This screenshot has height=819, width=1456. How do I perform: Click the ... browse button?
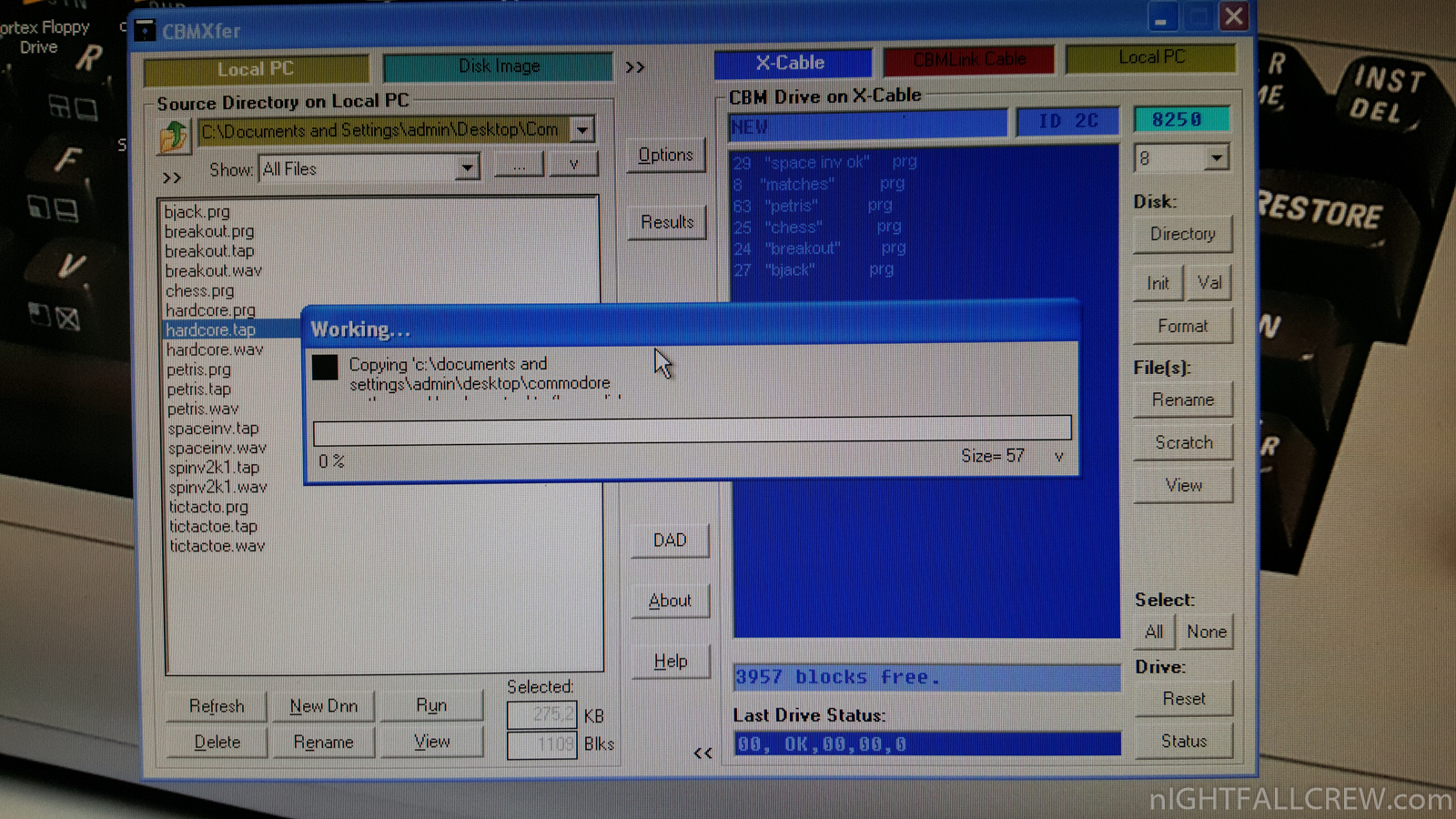519,166
